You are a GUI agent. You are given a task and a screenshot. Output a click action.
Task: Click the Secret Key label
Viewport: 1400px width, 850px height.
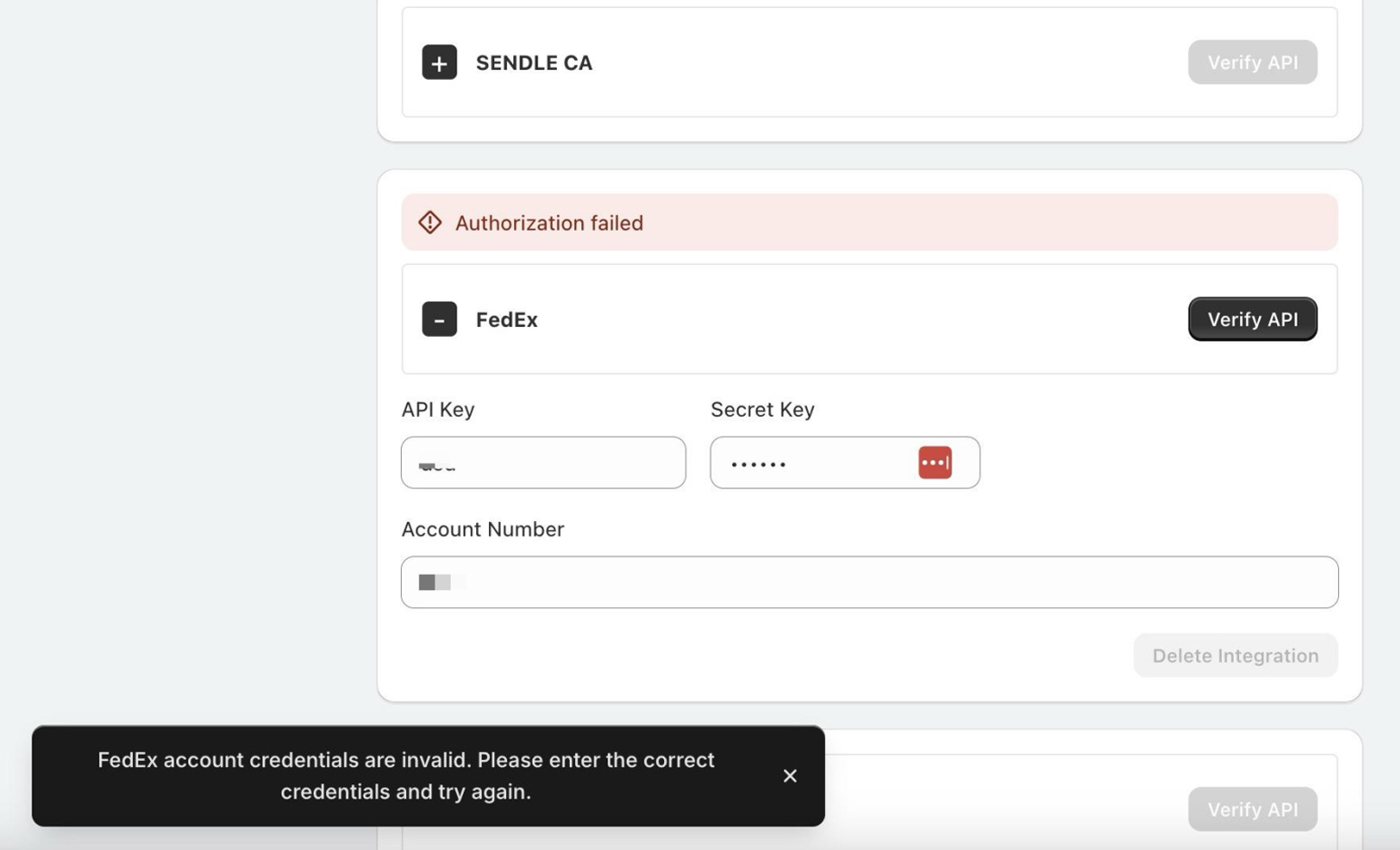pyautogui.click(x=762, y=409)
